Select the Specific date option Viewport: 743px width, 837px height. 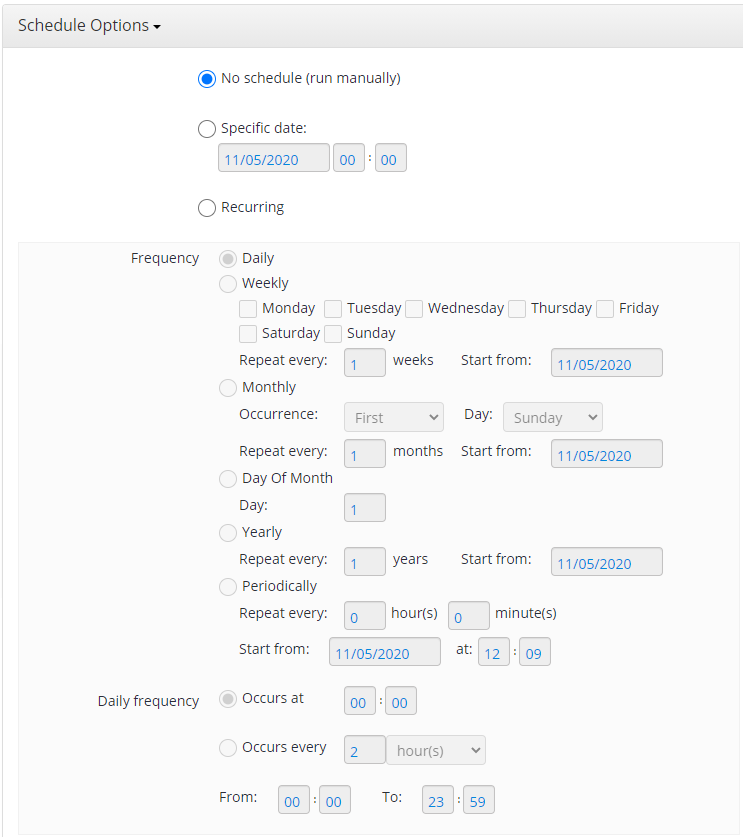click(206, 128)
